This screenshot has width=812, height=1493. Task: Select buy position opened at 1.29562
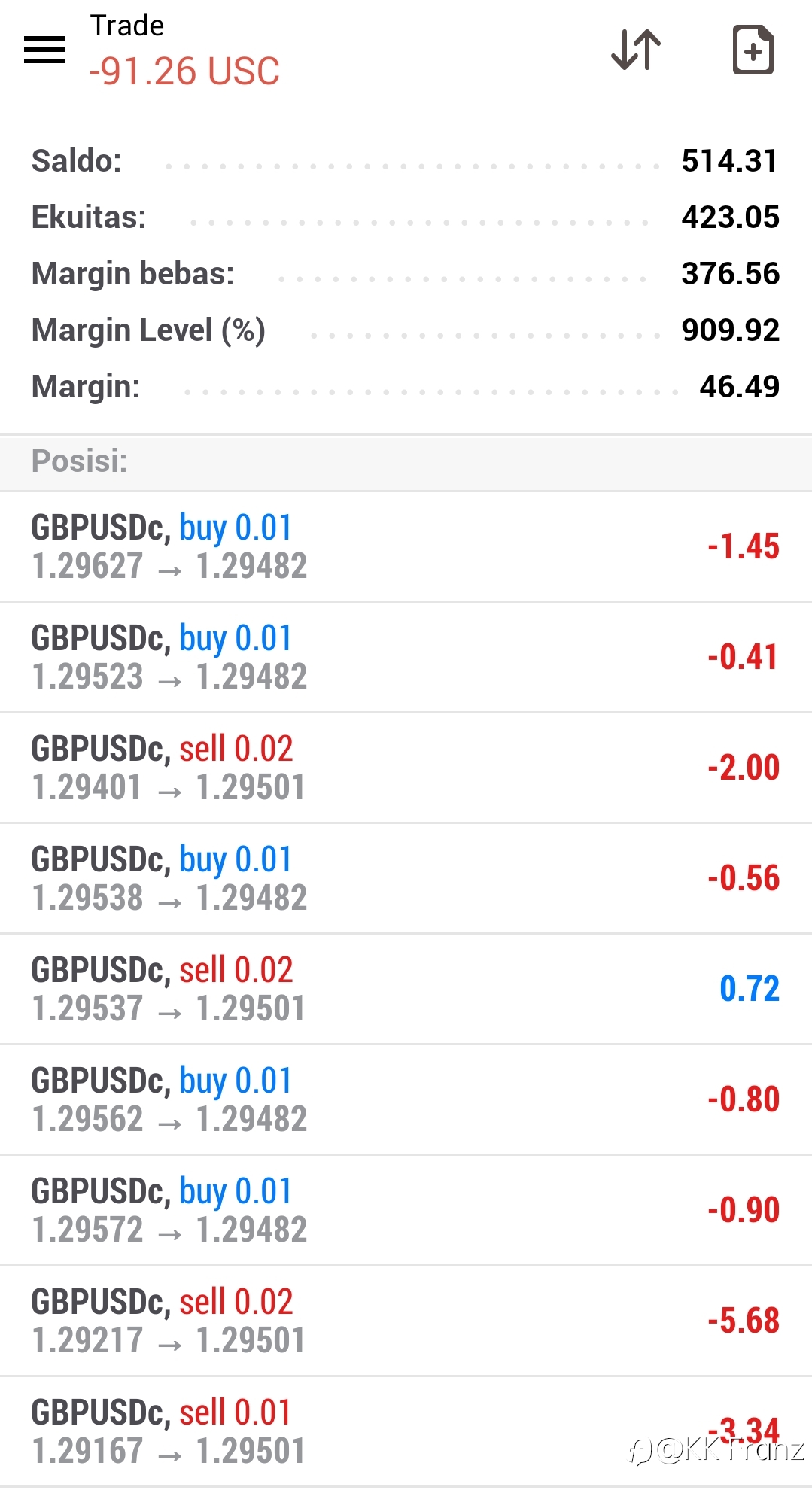pos(406,1100)
